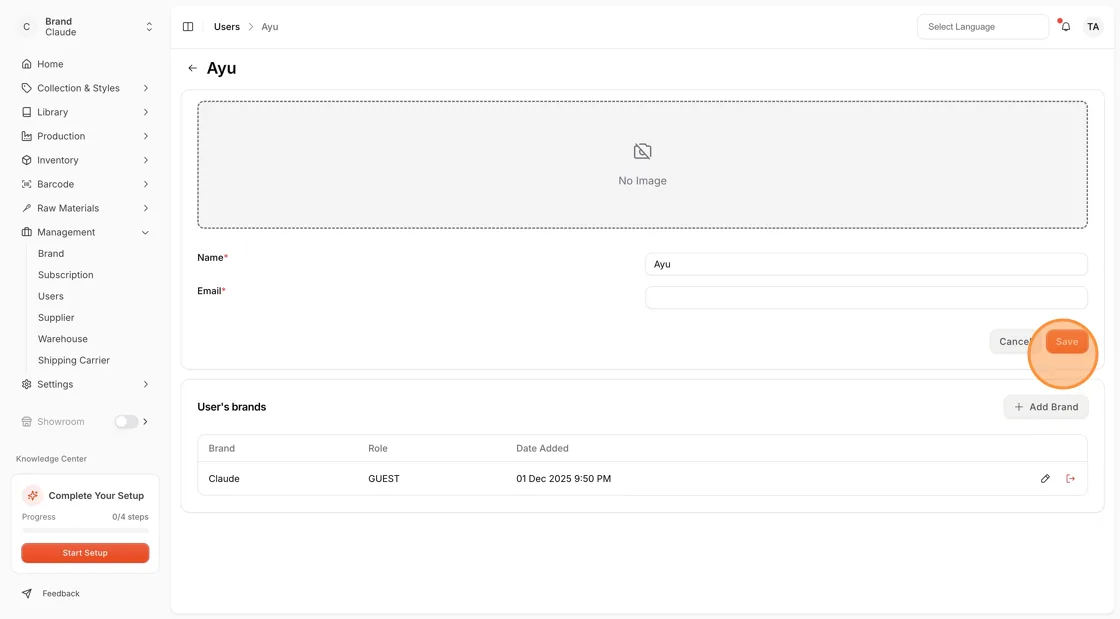Click the Ayu breadcrumb text

[x=269, y=26]
